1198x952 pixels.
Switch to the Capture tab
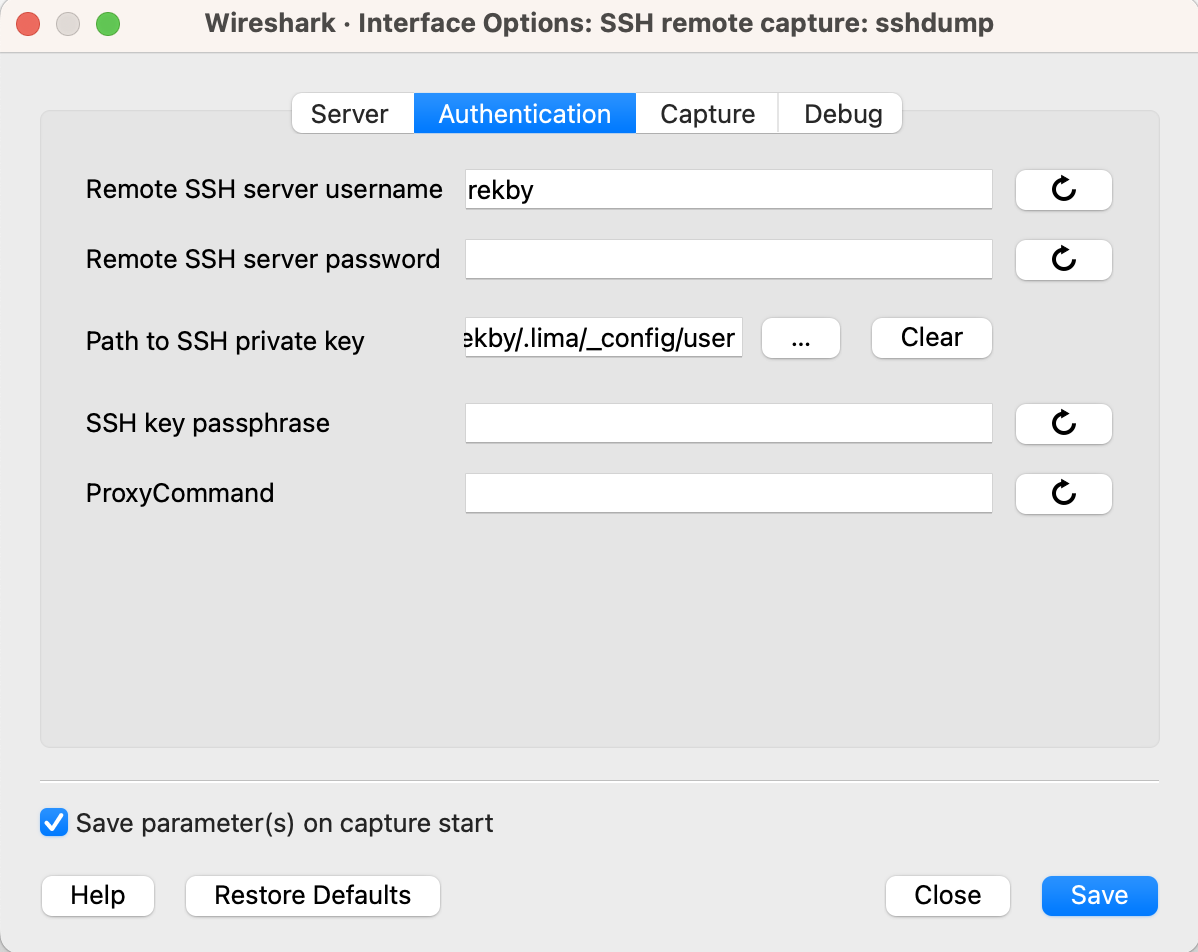tap(706, 113)
